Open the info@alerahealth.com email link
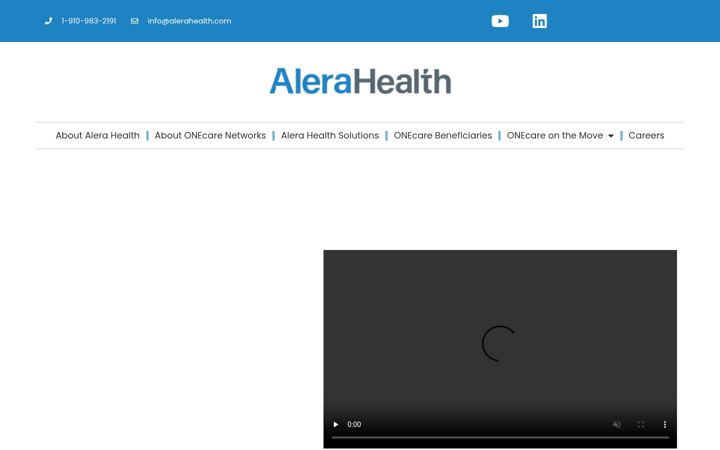The image size is (720, 450). (x=189, y=21)
